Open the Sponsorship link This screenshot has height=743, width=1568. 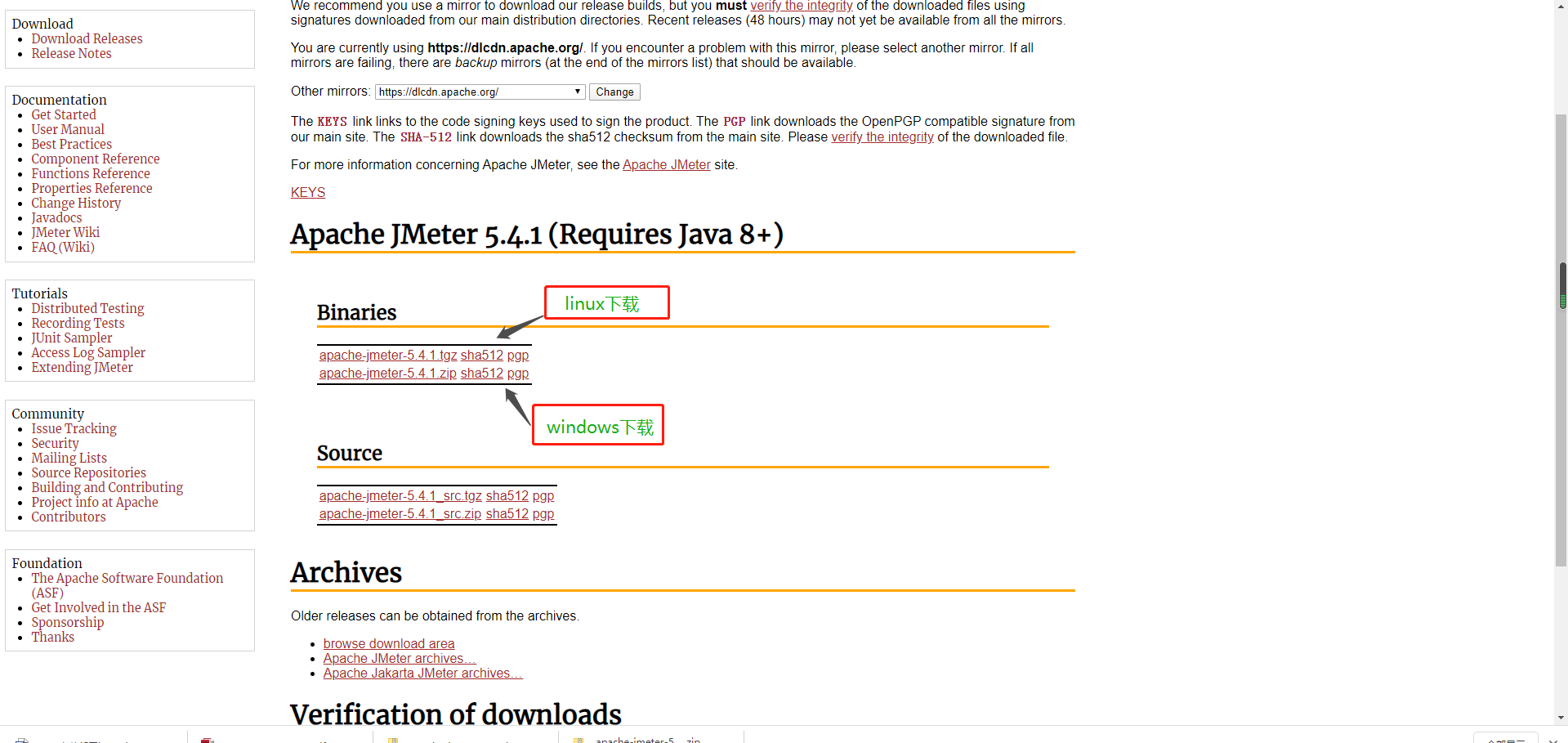click(68, 622)
